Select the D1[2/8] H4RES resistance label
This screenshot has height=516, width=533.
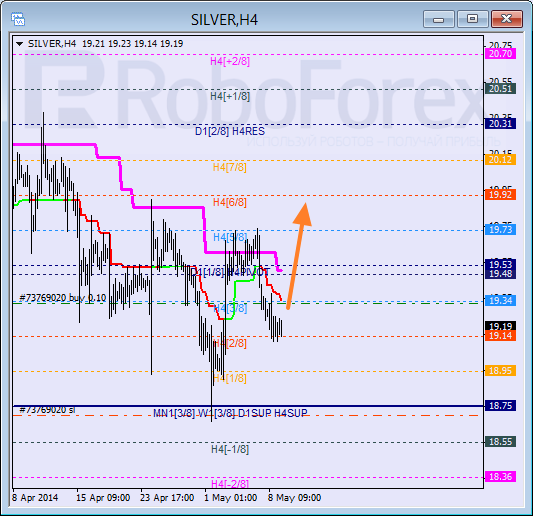[x=230, y=131]
